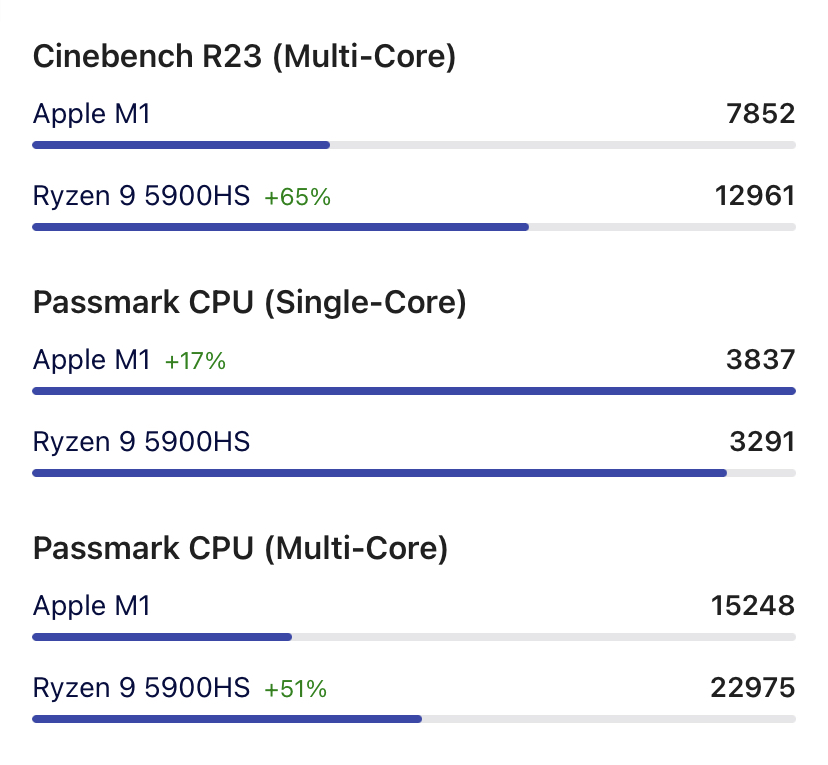The width and height of the screenshot is (828, 765).
Task: Click the green +51% badge
Action: (x=295, y=688)
